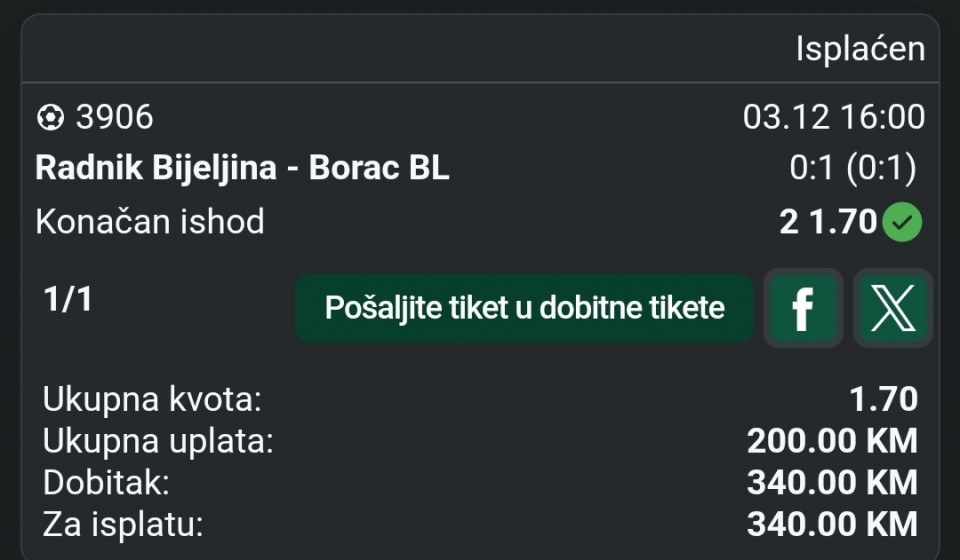The height and width of the screenshot is (560, 960).
Task: Open the Radnik Bijeljina - Borac BL match
Action: pyautogui.click(x=242, y=168)
